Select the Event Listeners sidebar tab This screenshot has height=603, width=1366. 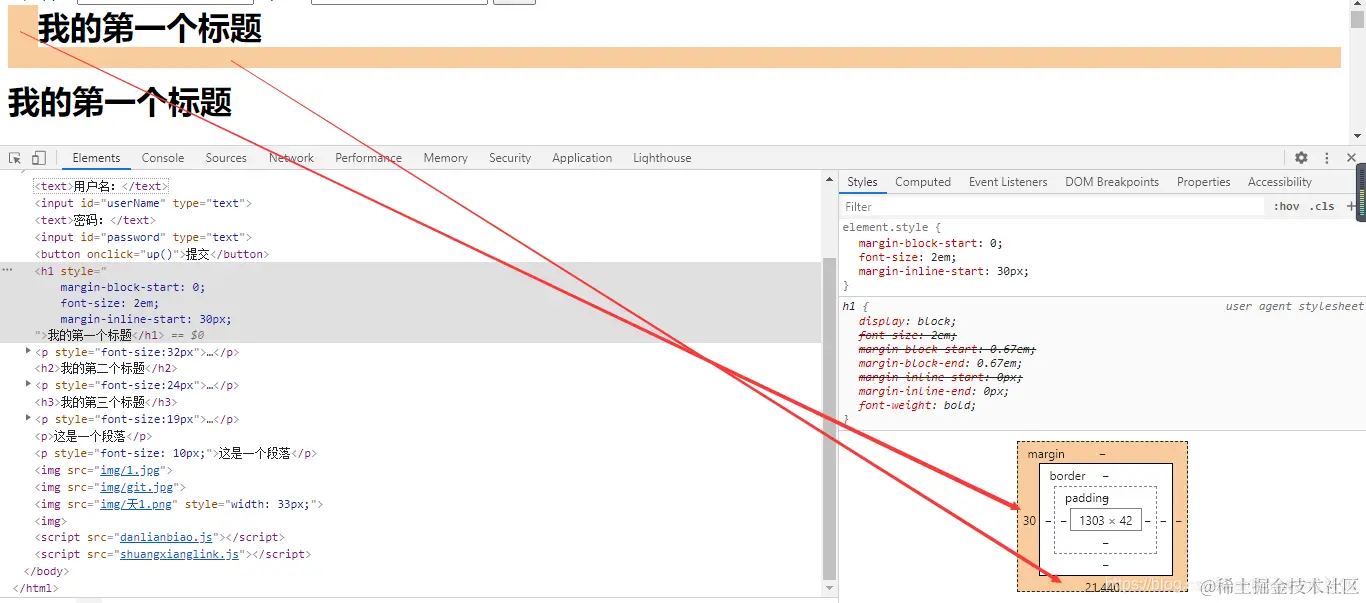point(1008,182)
